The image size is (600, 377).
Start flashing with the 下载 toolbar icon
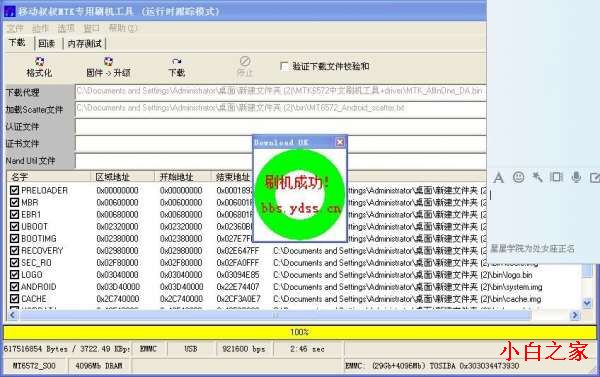(x=177, y=67)
